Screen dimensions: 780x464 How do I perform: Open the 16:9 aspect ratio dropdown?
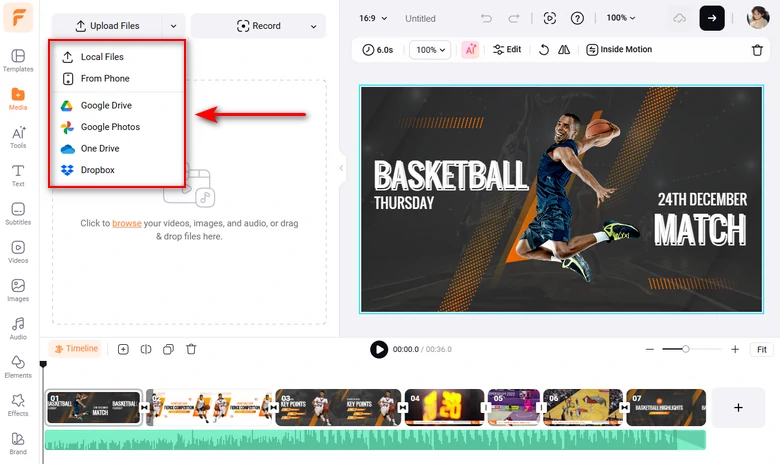[x=373, y=18]
